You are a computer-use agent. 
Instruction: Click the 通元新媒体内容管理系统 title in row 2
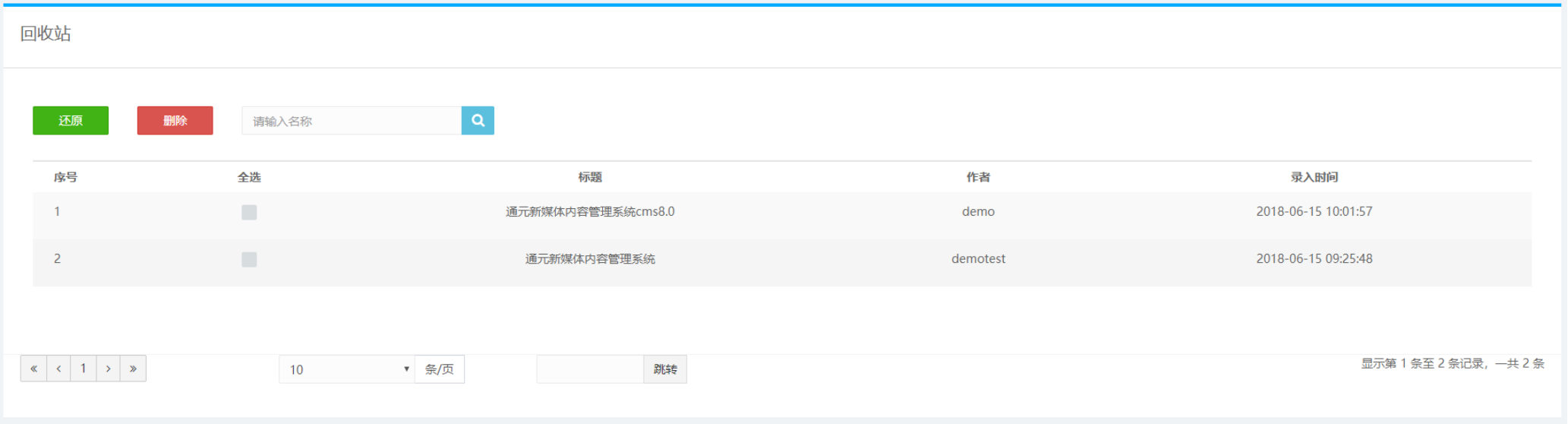(x=590, y=259)
